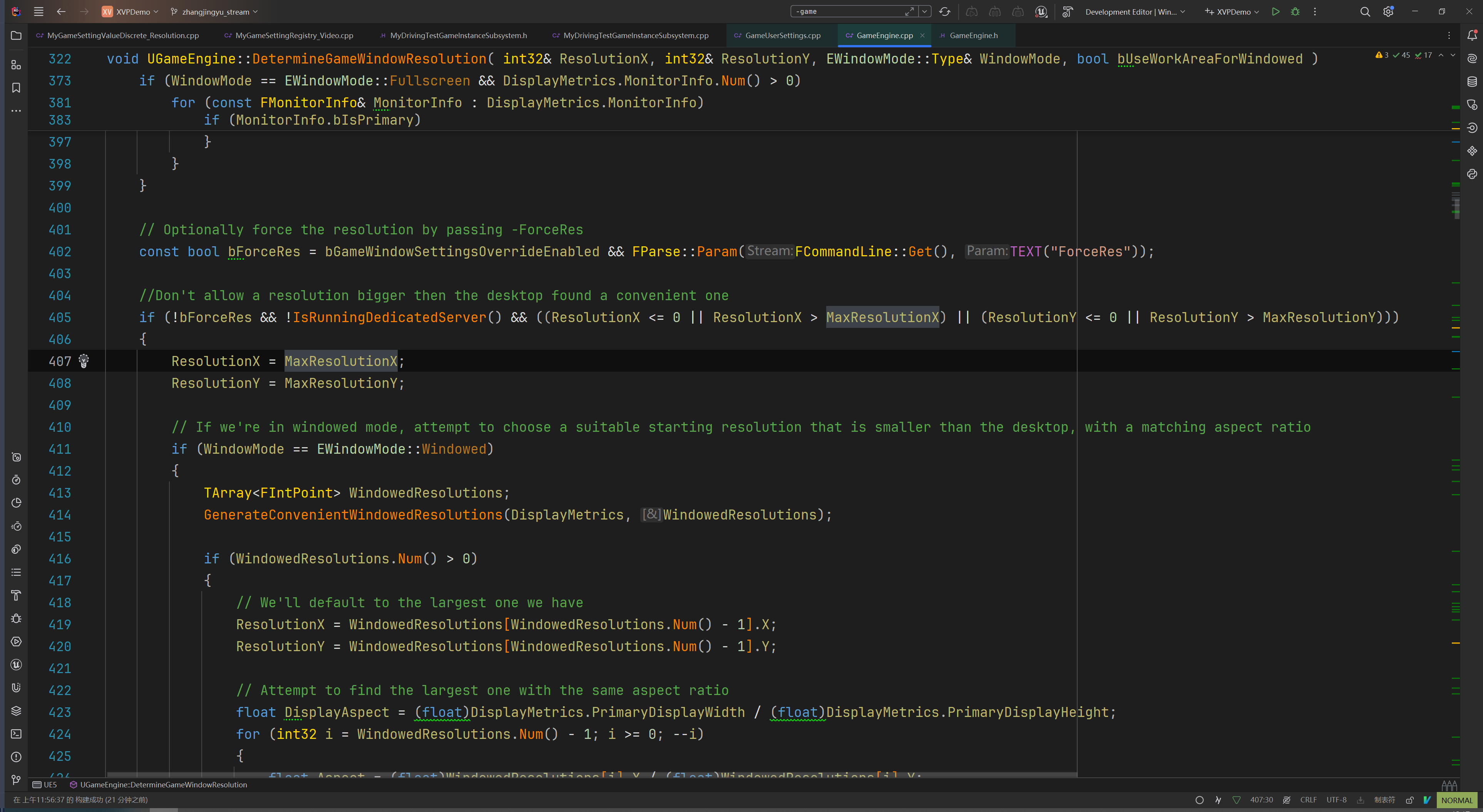Viewport: 1483px width, 812px height.
Task: Run the XVPDemo configuration
Action: [x=1275, y=12]
